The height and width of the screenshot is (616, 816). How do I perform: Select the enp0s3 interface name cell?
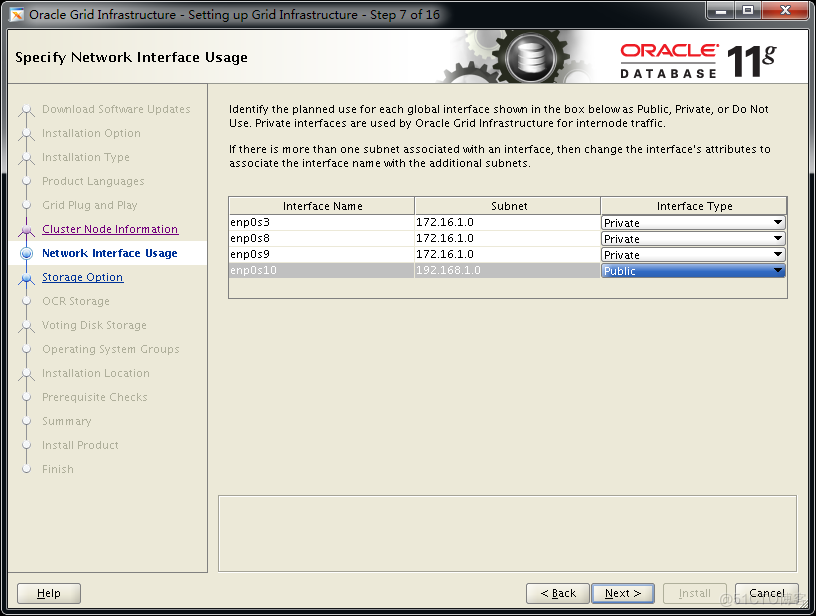pos(322,222)
